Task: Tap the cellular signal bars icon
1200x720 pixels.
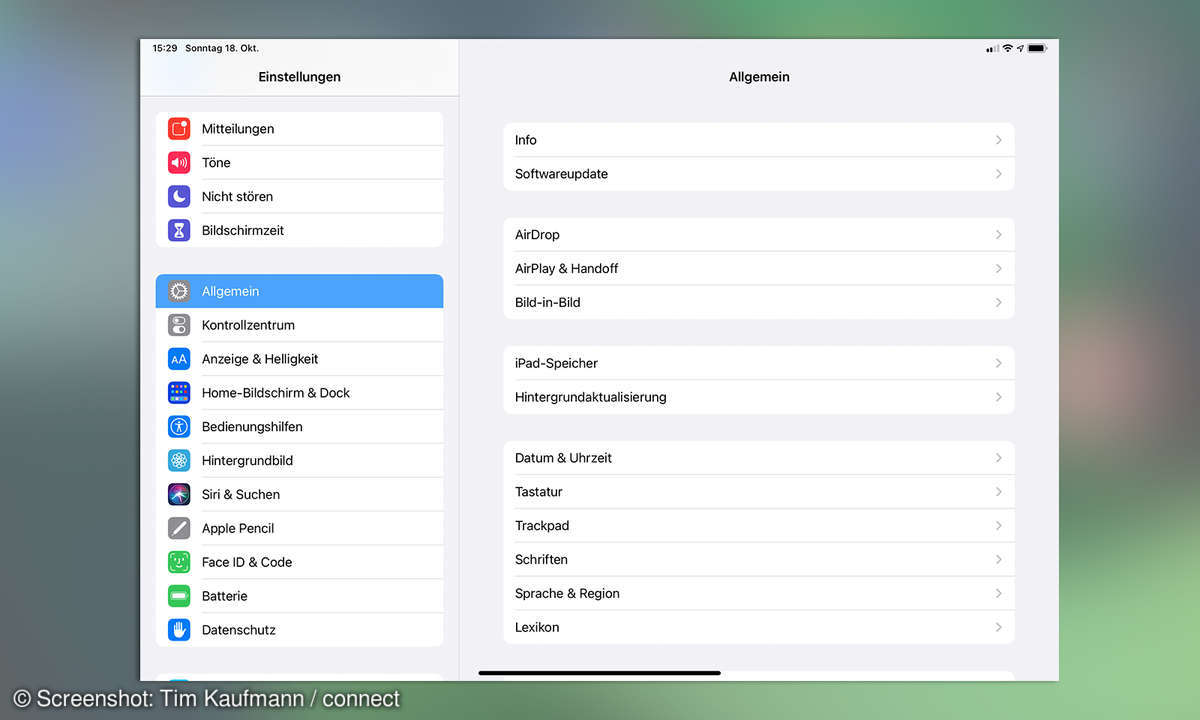Action: tap(992, 48)
